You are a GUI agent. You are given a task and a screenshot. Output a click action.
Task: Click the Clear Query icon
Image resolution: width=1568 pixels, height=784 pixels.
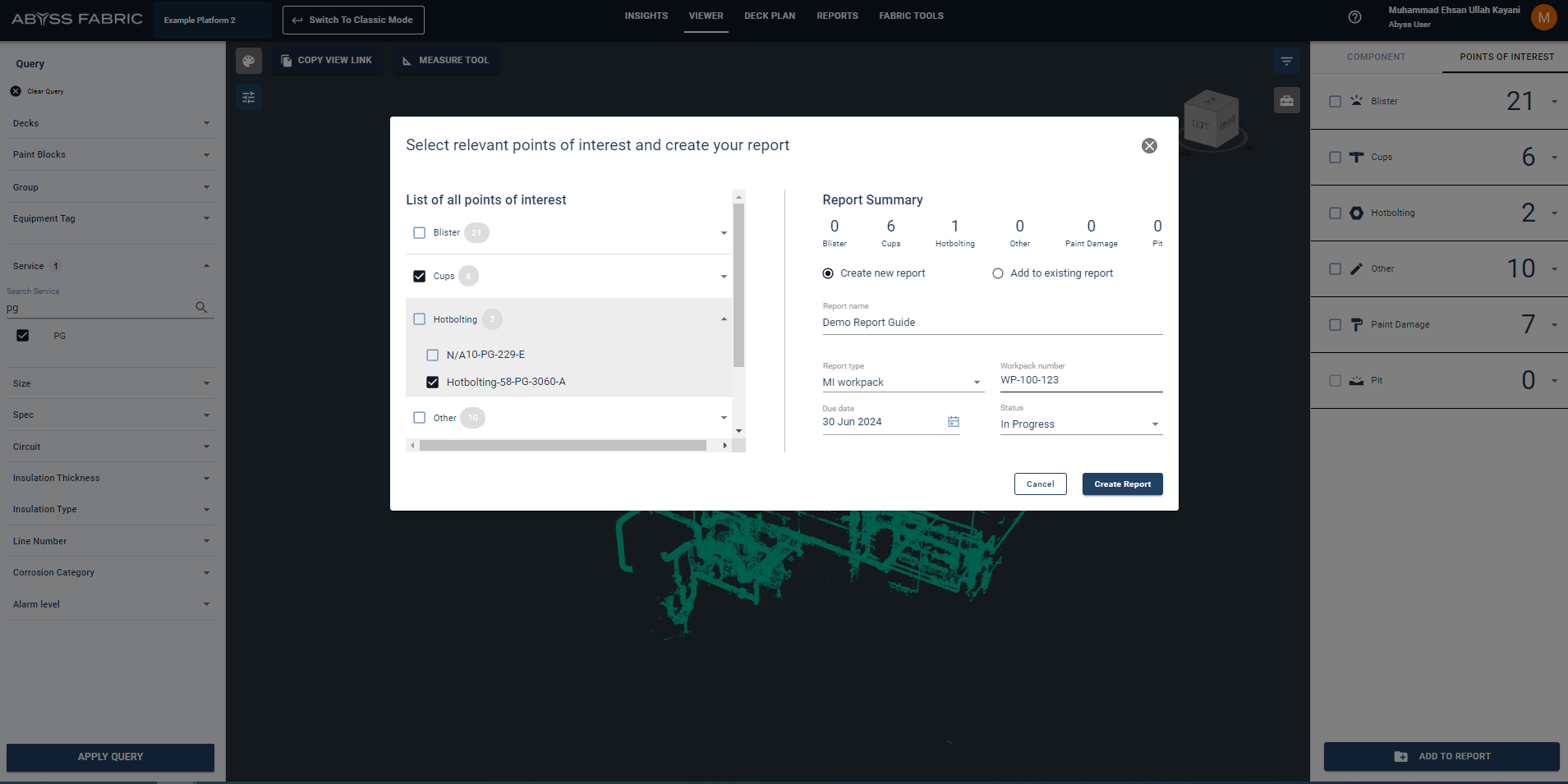tap(16, 91)
